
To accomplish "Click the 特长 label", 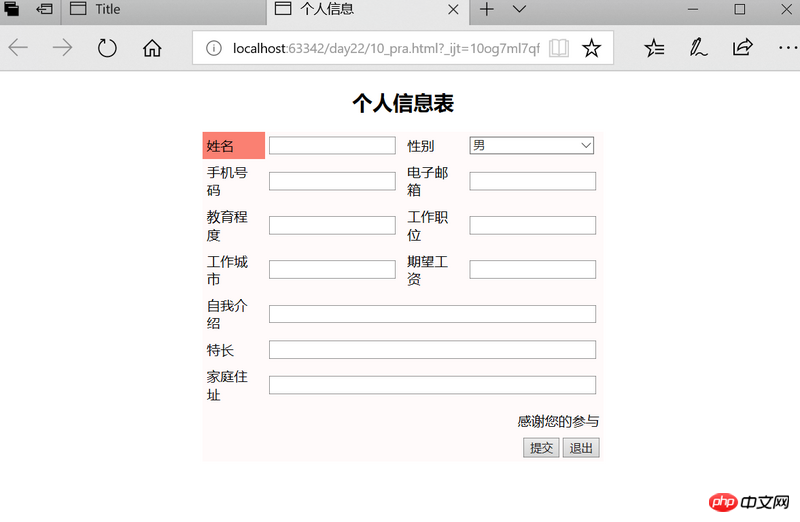I will [x=220, y=350].
